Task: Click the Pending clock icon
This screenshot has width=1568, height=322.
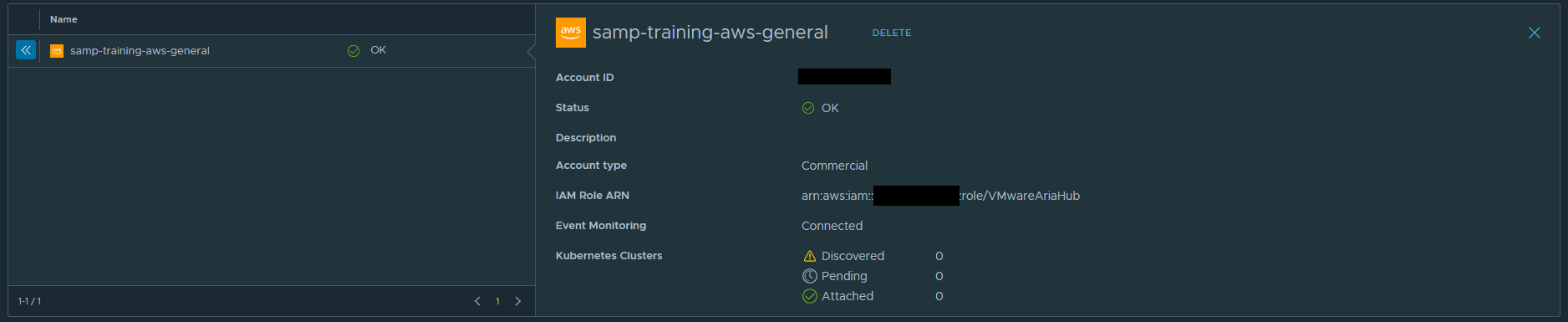Action: pos(809,276)
